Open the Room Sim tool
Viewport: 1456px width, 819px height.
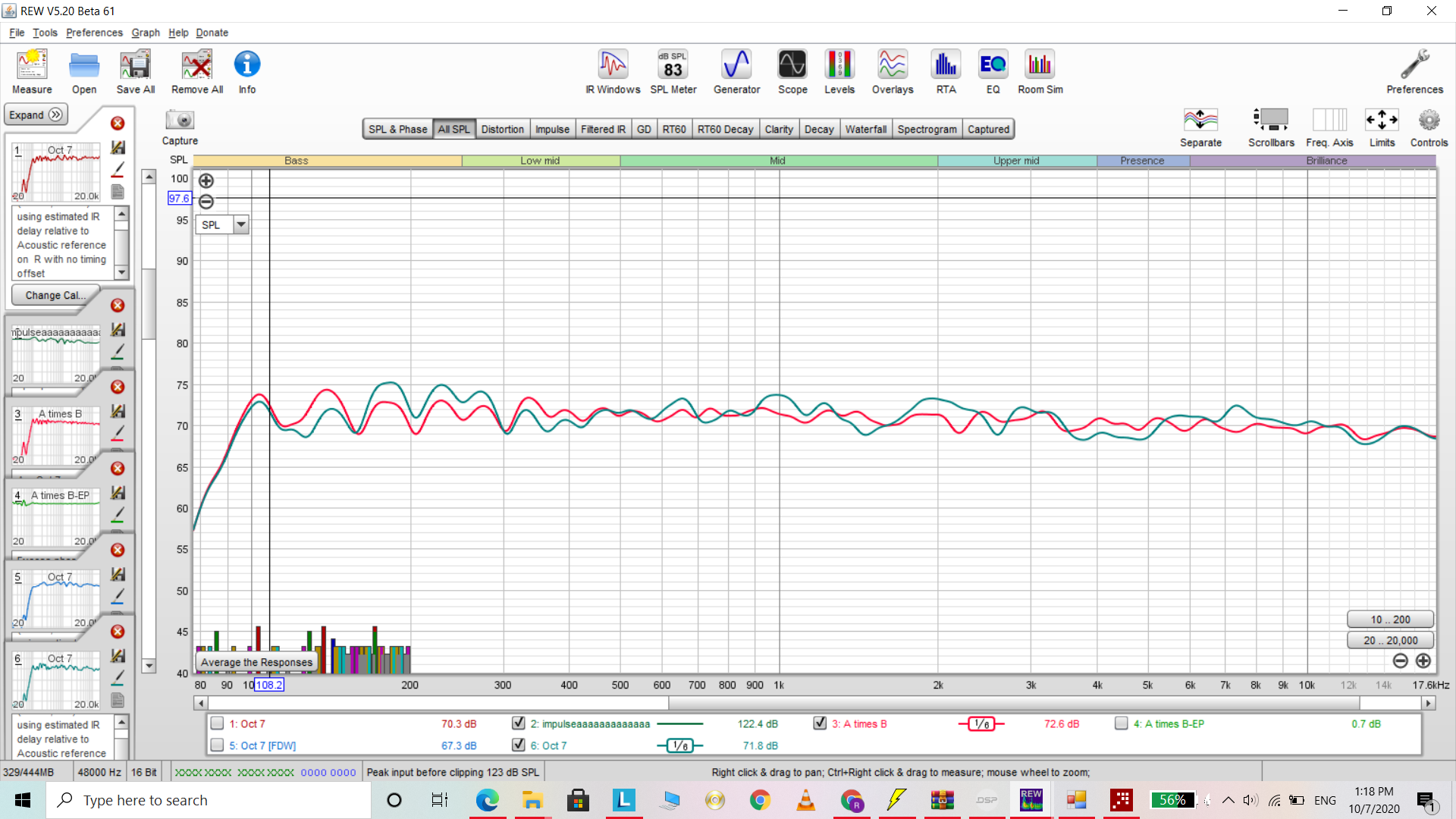pyautogui.click(x=1040, y=65)
